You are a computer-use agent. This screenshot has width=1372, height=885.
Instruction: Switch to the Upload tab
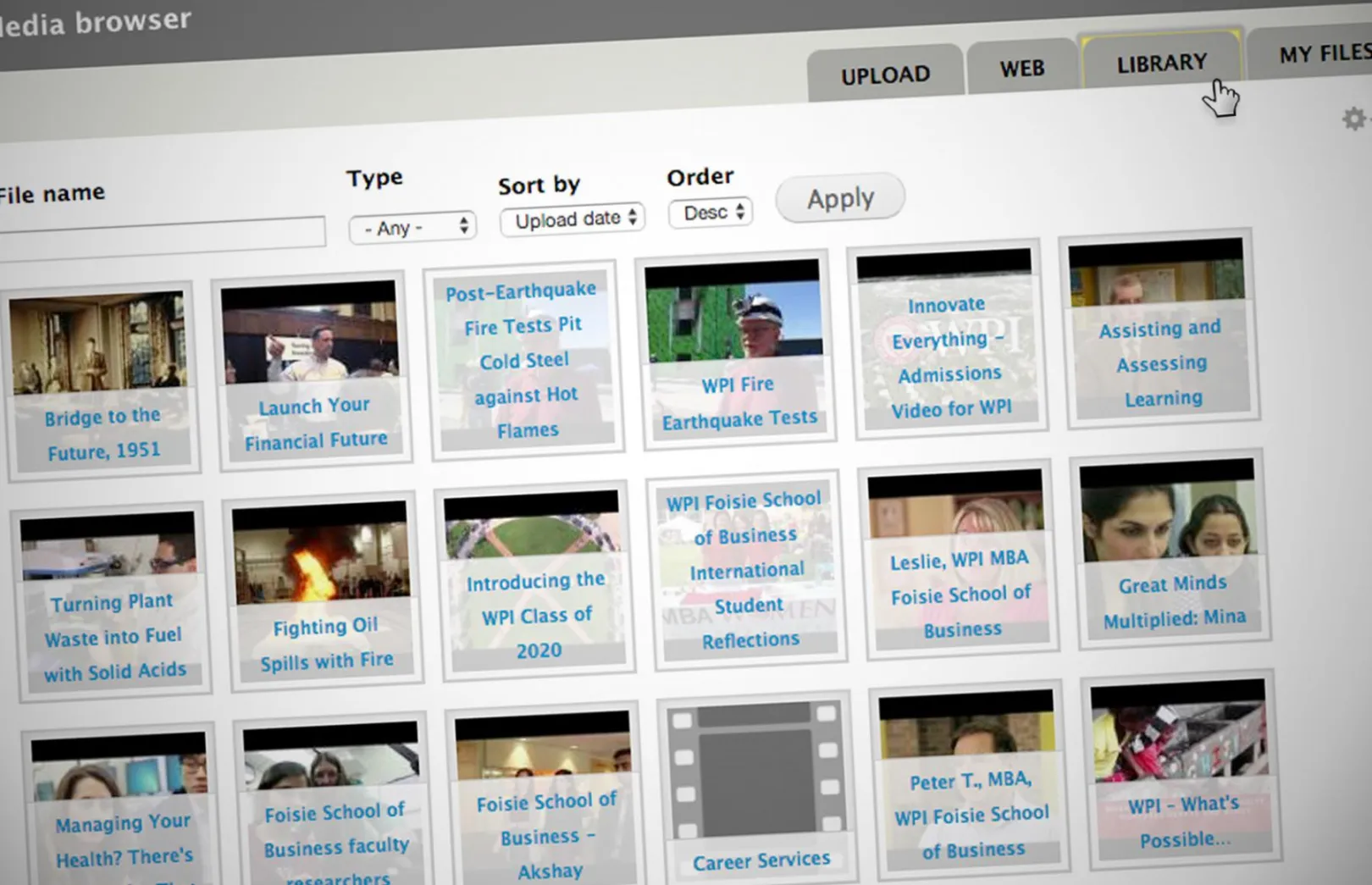coord(885,75)
